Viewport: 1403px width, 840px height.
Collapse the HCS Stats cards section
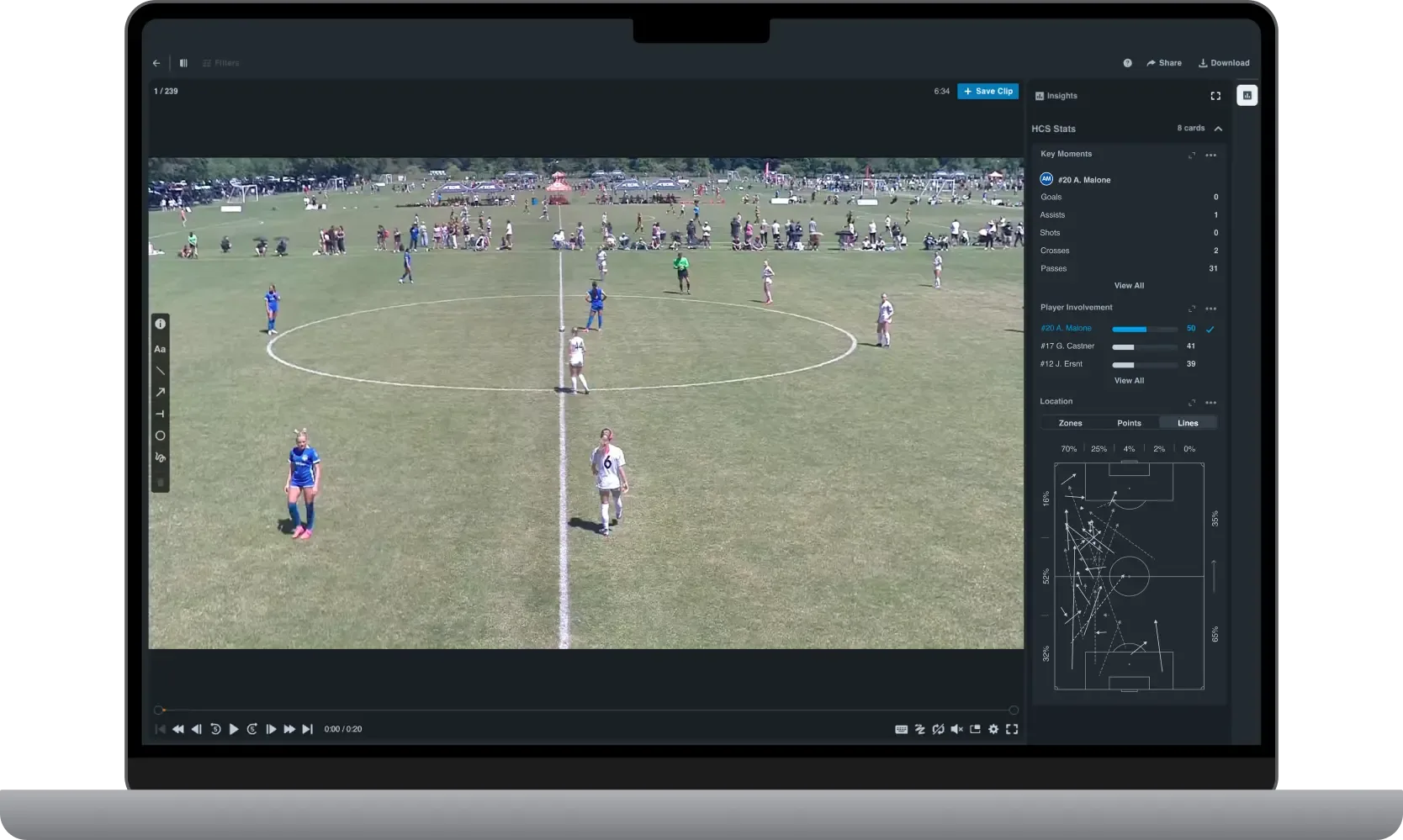click(1219, 129)
